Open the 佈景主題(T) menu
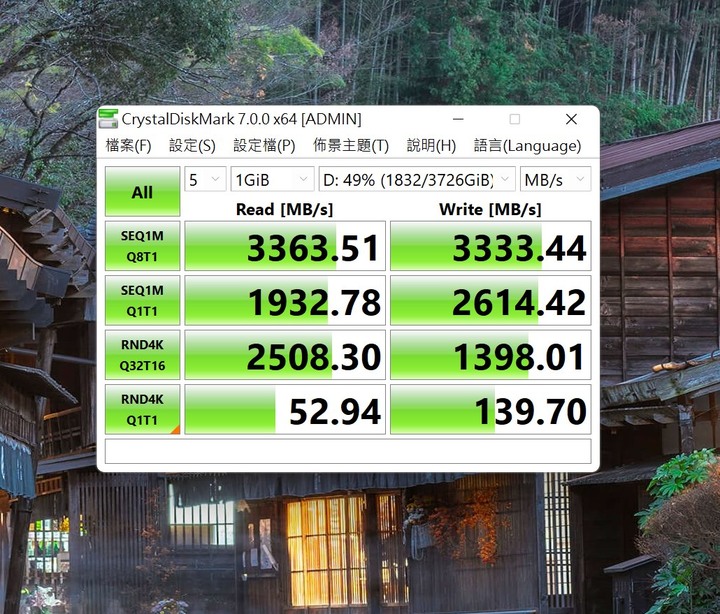Viewport: 720px width, 614px height. 351,146
